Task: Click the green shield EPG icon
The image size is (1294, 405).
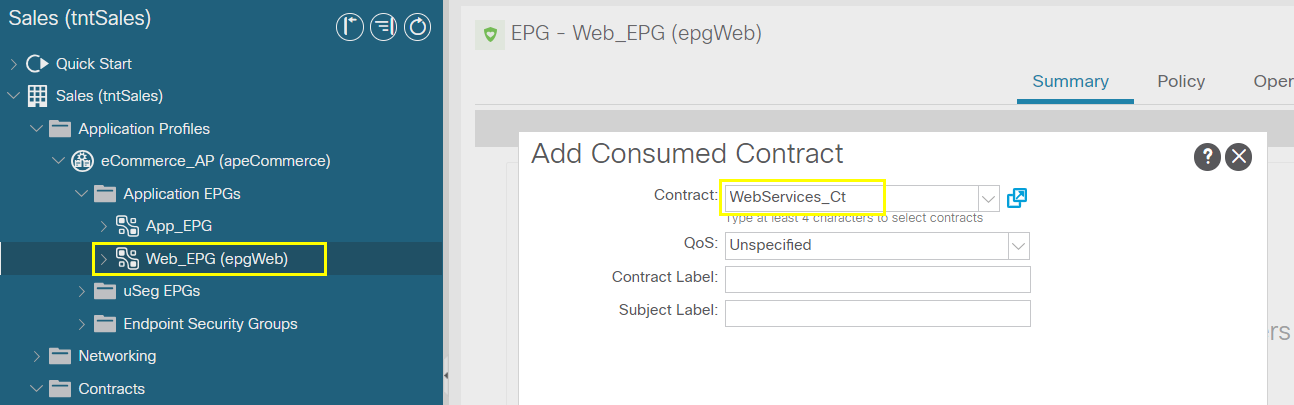Action: (x=490, y=34)
